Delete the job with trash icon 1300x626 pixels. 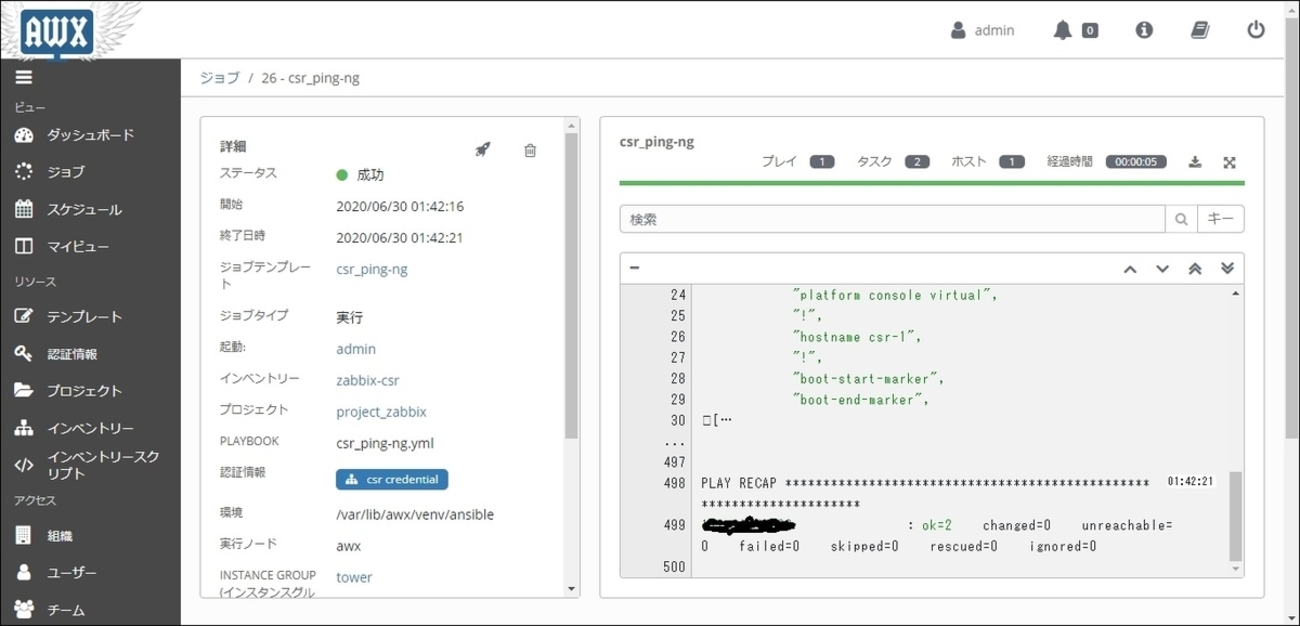tap(530, 150)
